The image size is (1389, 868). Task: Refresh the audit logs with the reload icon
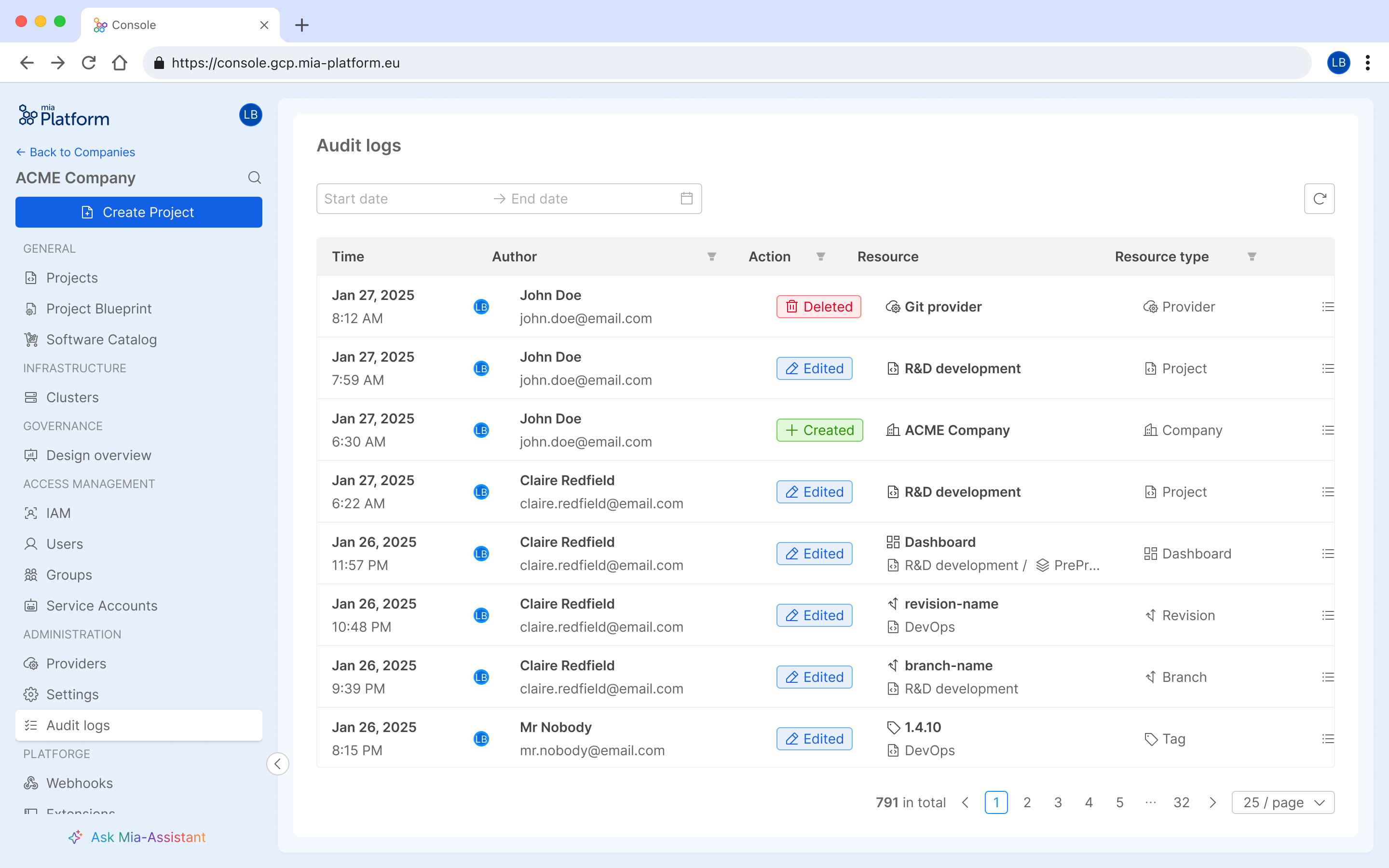tap(1320, 198)
